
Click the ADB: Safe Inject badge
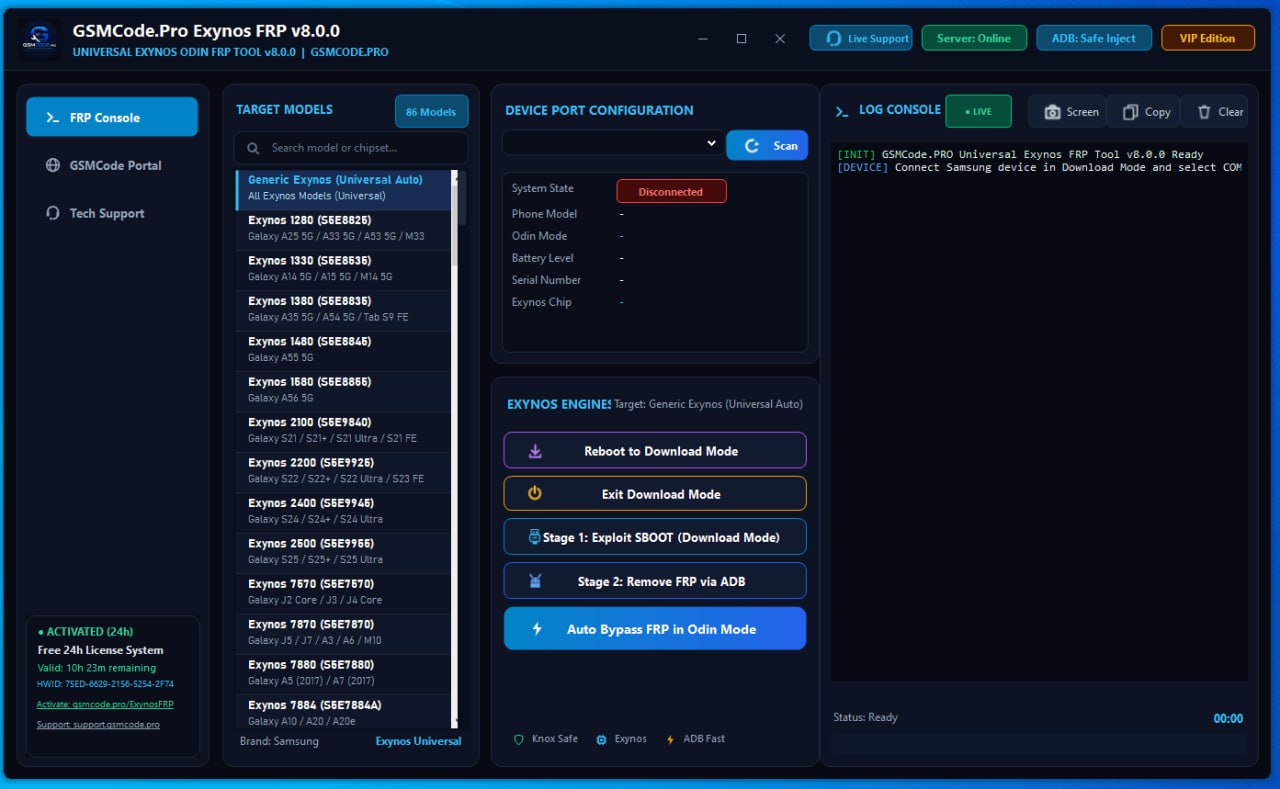[1094, 38]
